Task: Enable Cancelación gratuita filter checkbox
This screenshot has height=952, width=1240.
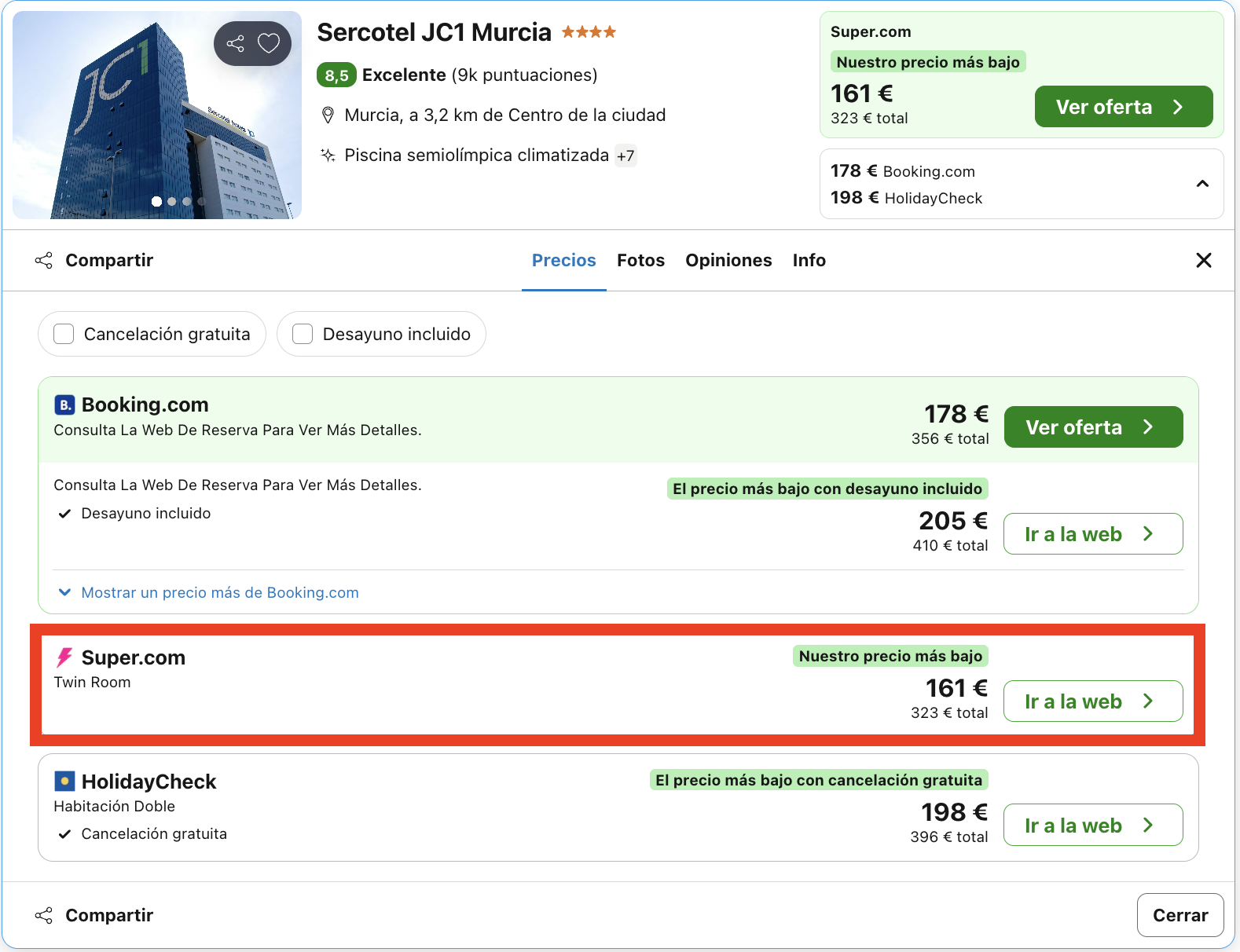Action: tap(64, 334)
